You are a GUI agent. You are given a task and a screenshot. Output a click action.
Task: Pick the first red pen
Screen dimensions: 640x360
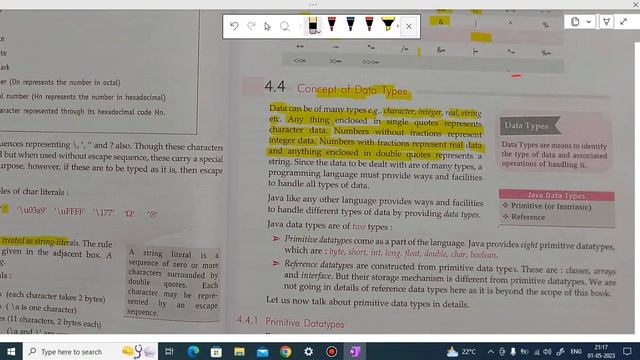[331, 24]
